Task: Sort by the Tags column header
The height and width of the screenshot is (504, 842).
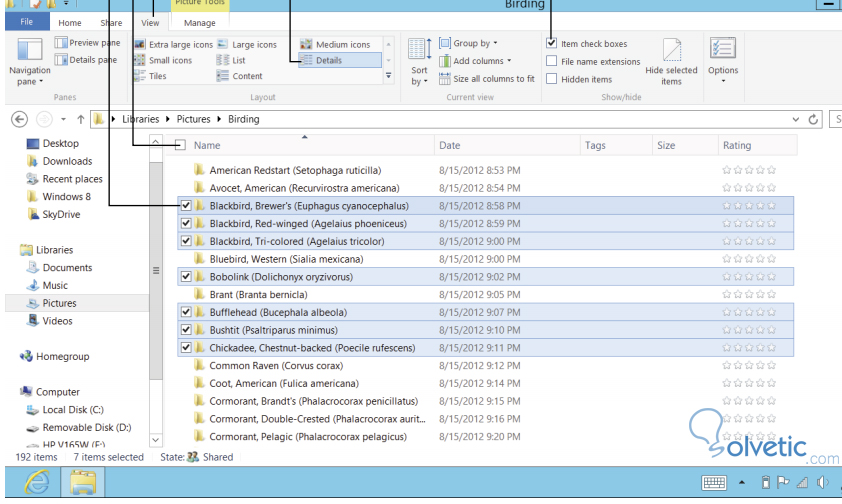Action: pos(616,145)
